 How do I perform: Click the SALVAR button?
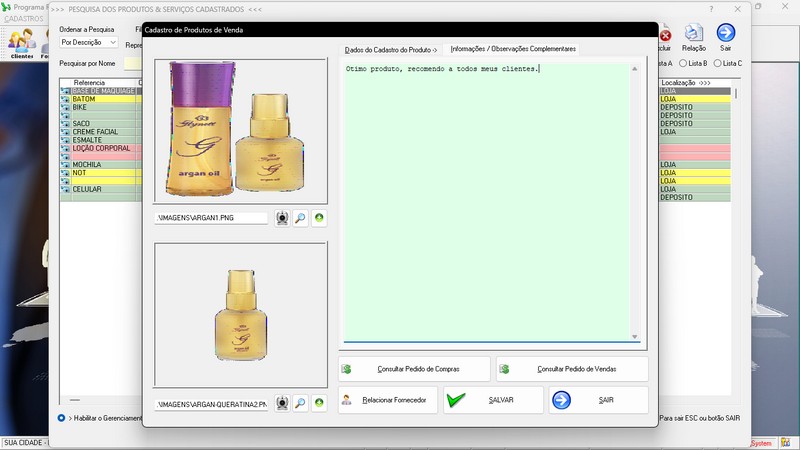pyautogui.click(x=493, y=400)
